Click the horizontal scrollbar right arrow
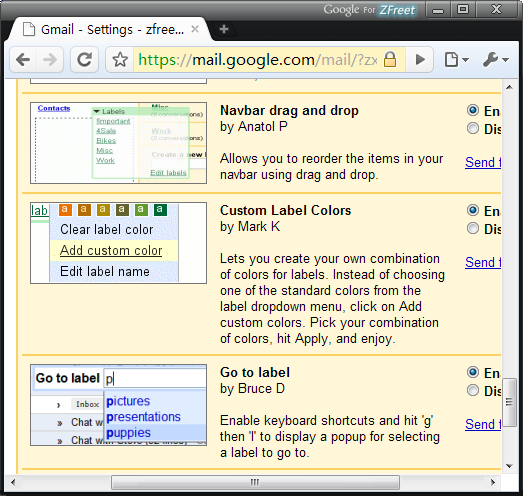This screenshot has width=523, height=496. [x=493, y=482]
